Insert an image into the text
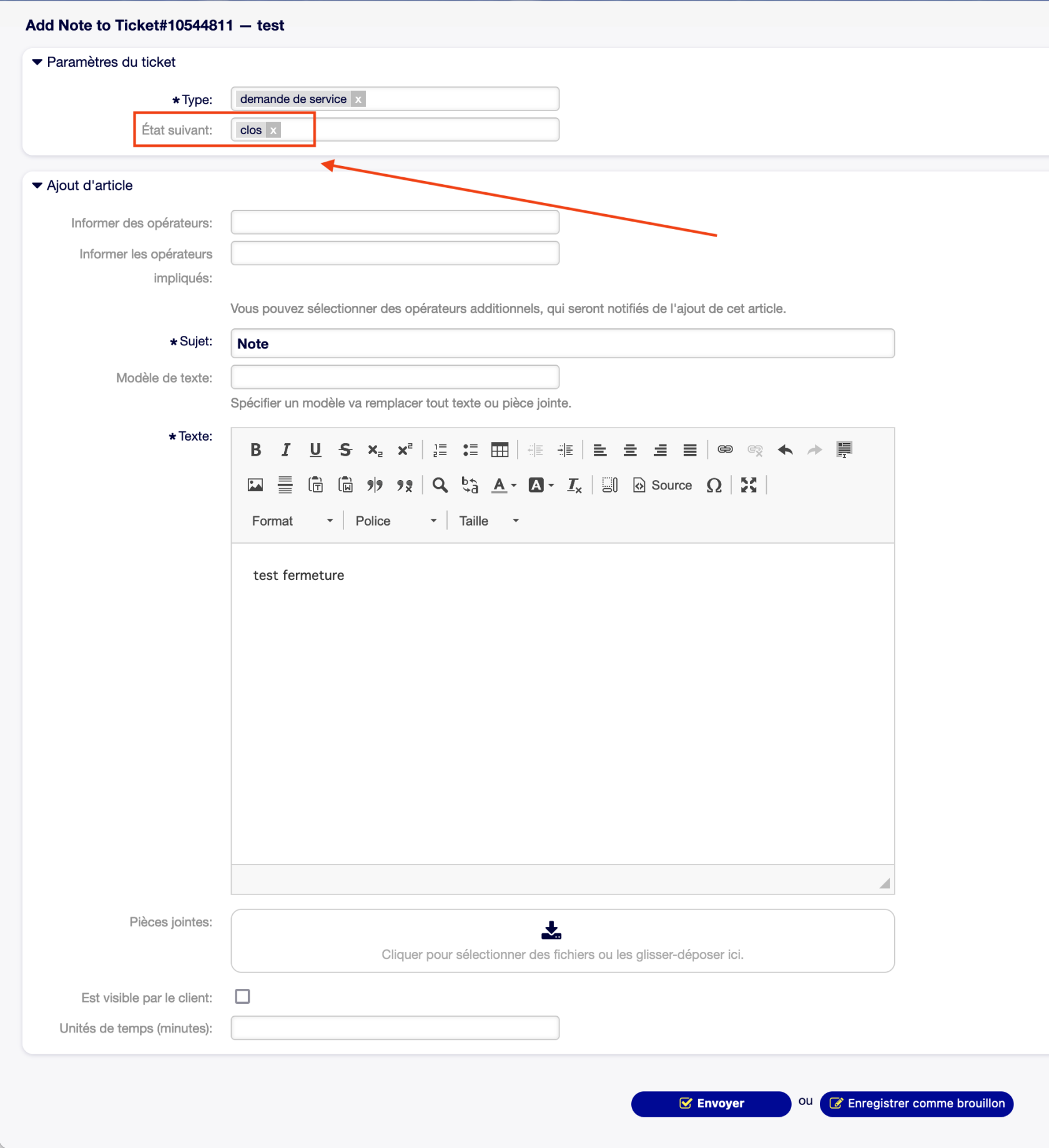1049x1148 pixels. pyautogui.click(x=255, y=485)
